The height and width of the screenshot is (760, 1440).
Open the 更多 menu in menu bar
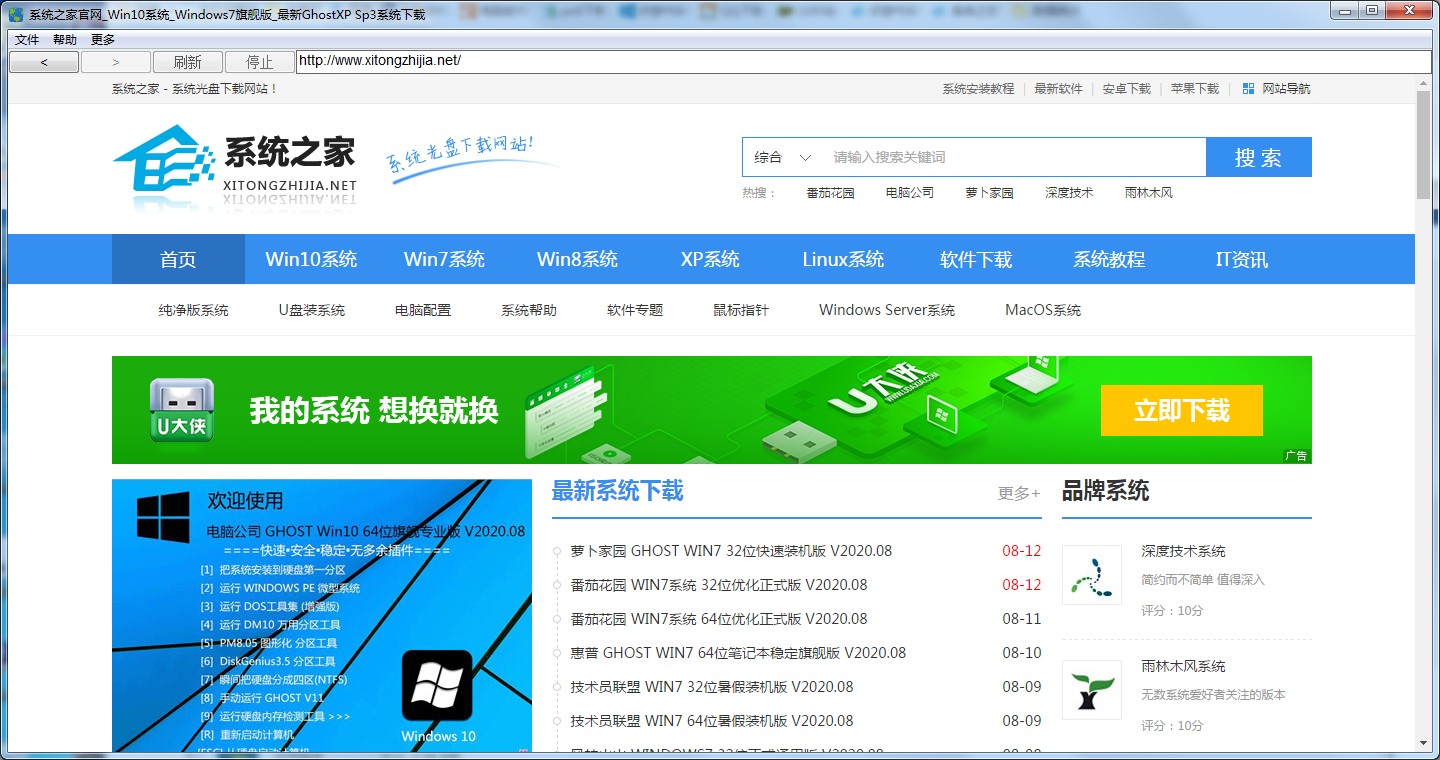(x=103, y=40)
